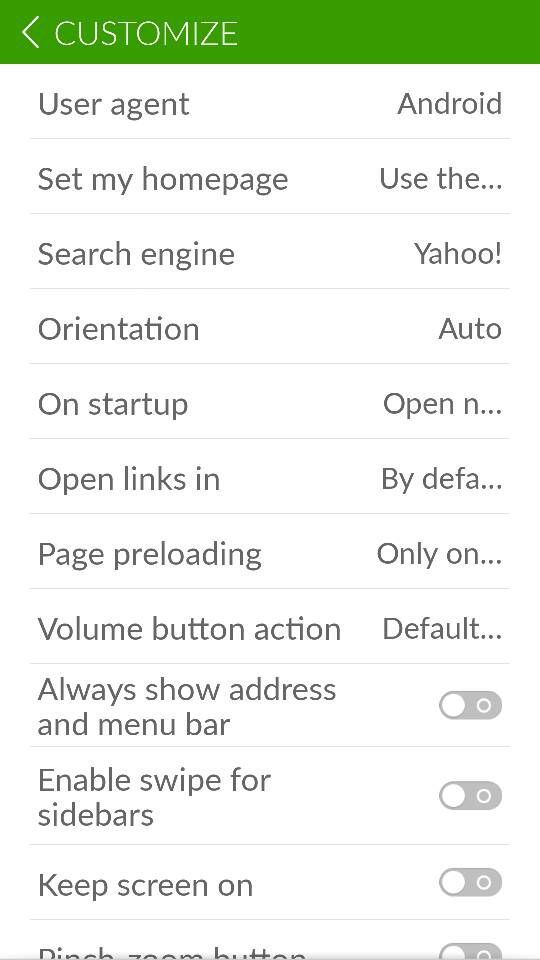The width and height of the screenshot is (540, 960).
Task: Open the CUSTOMIZE header title
Action: coord(146,33)
